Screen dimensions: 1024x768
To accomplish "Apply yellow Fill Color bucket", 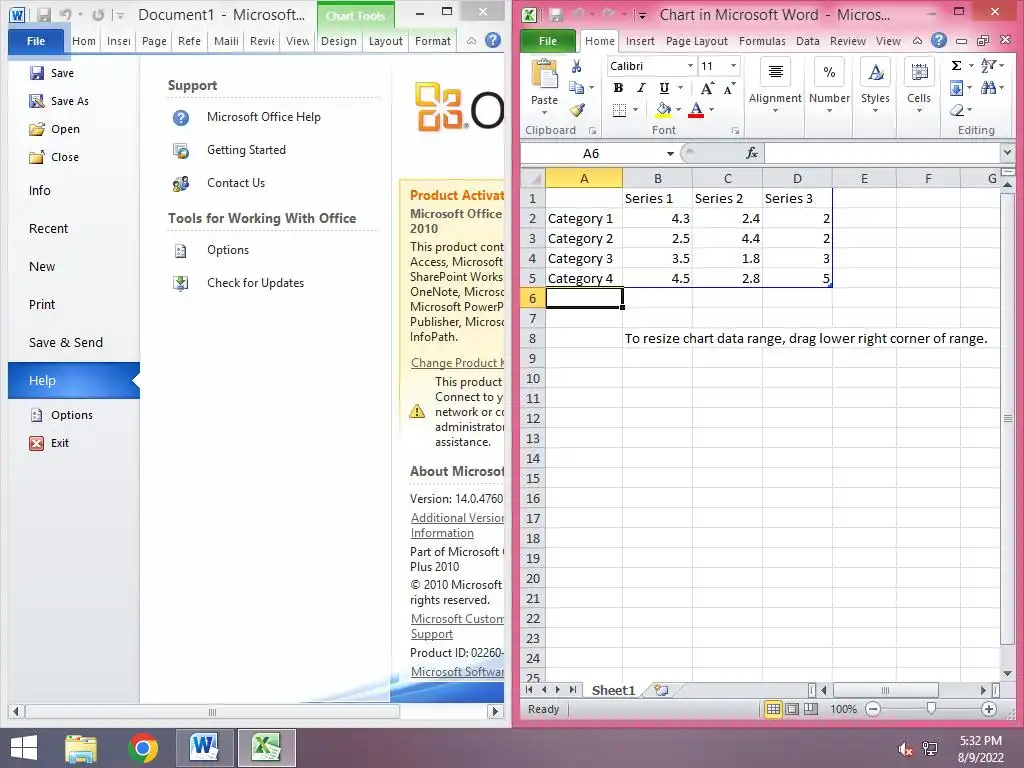I will click(664, 110).
